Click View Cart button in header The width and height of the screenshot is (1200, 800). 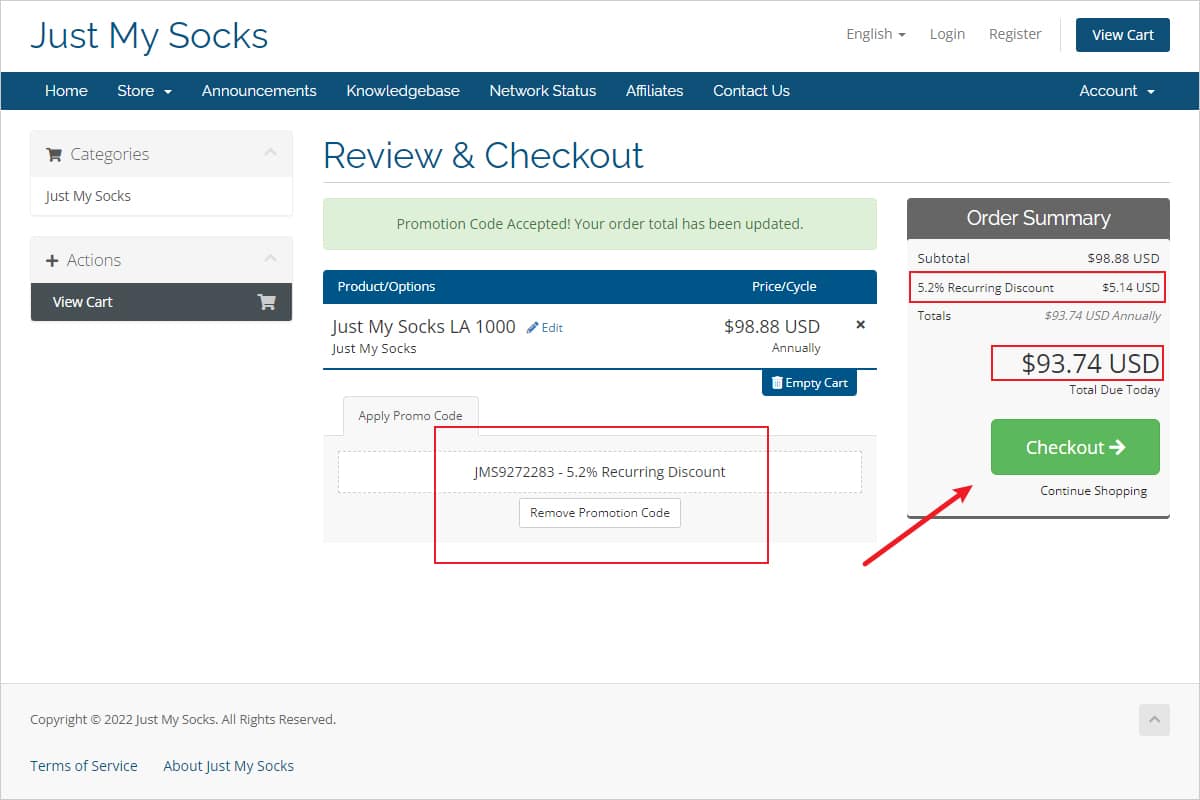[1122, 35]
